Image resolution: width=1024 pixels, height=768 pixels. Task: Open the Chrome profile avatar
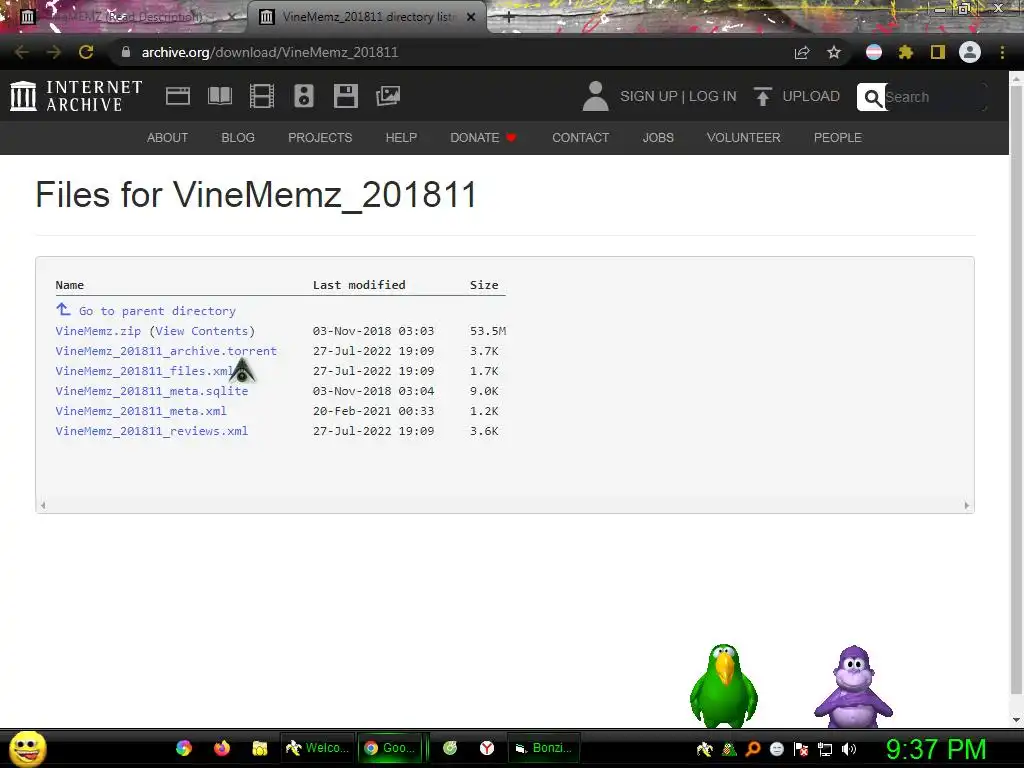click(970, 52)
